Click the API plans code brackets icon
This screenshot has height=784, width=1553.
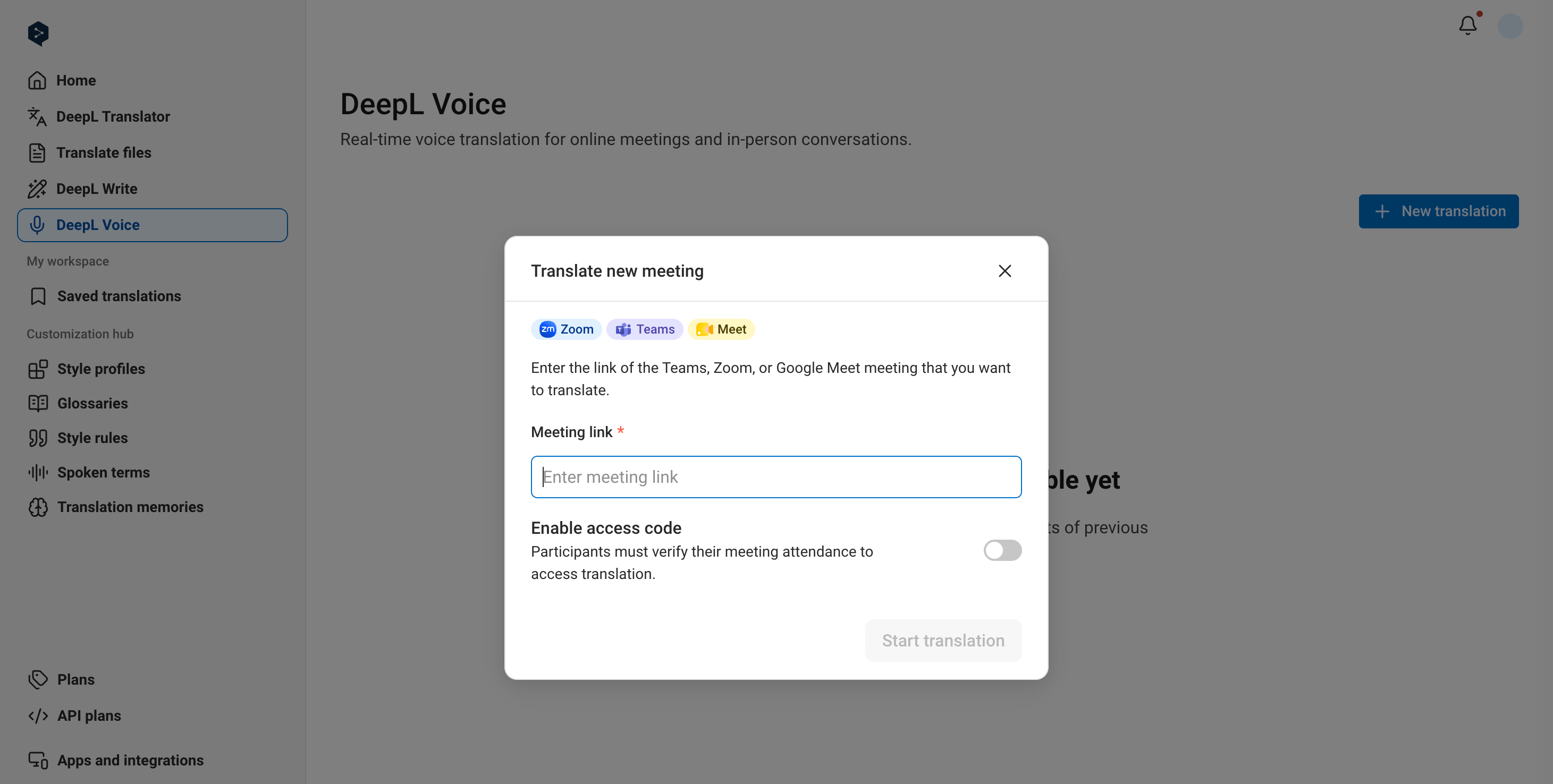point(38,715)
